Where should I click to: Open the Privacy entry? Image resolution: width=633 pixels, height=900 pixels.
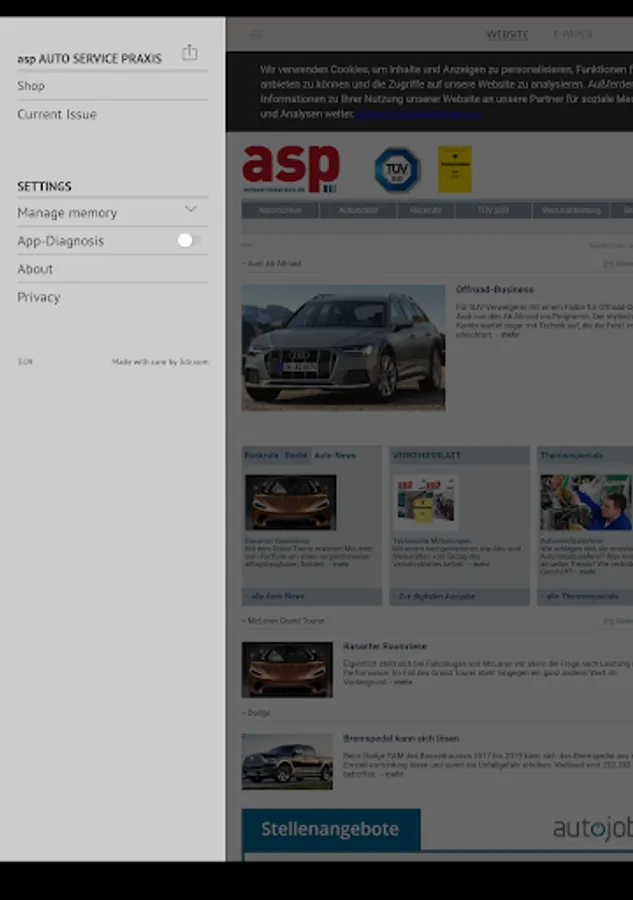[x=39, y=297]
